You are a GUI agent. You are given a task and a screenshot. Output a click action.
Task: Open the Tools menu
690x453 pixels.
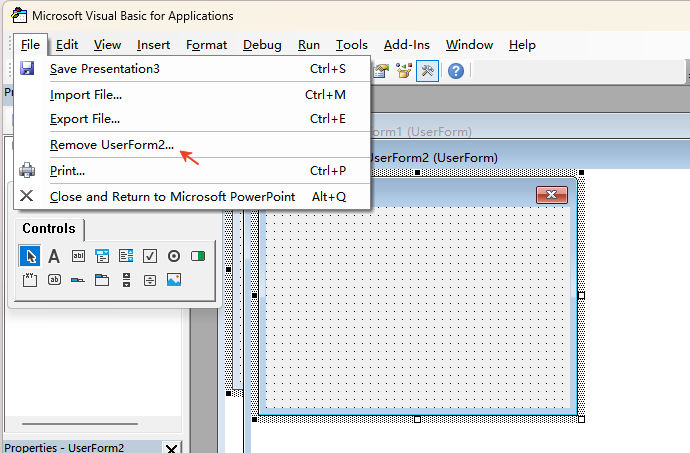[352, 45]
